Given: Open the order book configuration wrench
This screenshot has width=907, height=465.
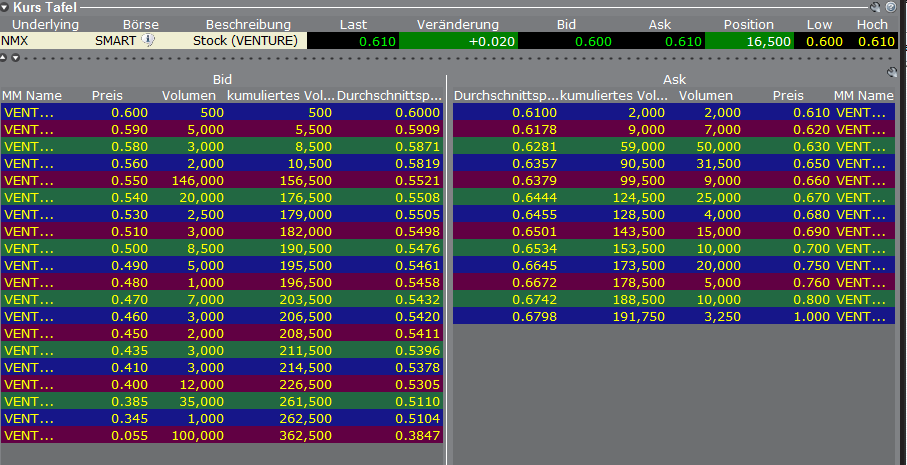Looking at the screenshot, I should tap(892, 72).
